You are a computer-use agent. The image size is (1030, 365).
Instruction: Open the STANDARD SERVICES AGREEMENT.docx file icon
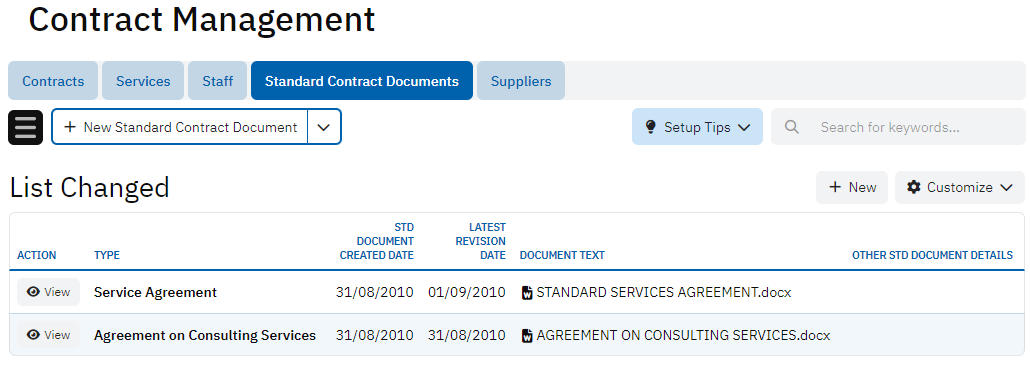pyautogui.click(x=526, y=293)
